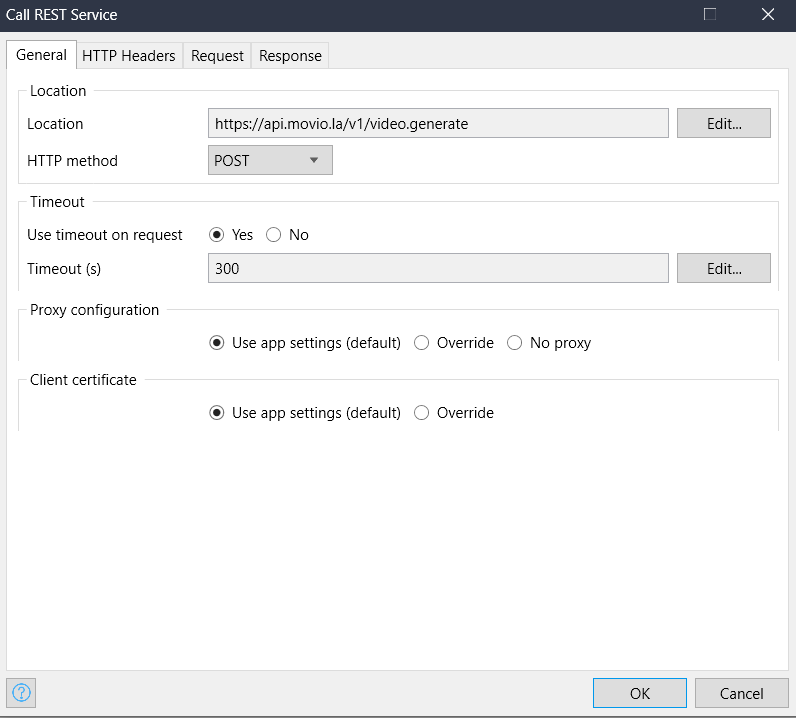
Task: Open the help icon in bottom-left corner
Action: pos(21,692)
